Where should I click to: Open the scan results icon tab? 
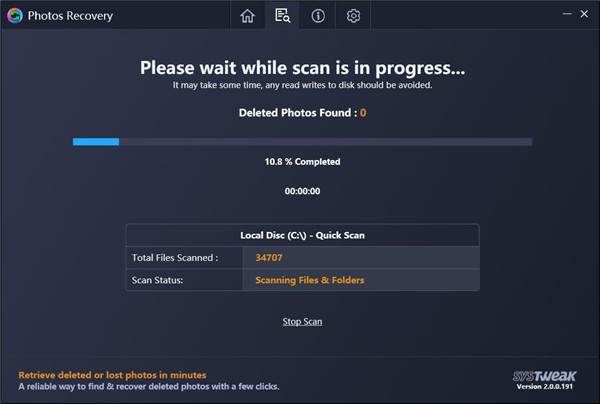click(x=282, y=16)
